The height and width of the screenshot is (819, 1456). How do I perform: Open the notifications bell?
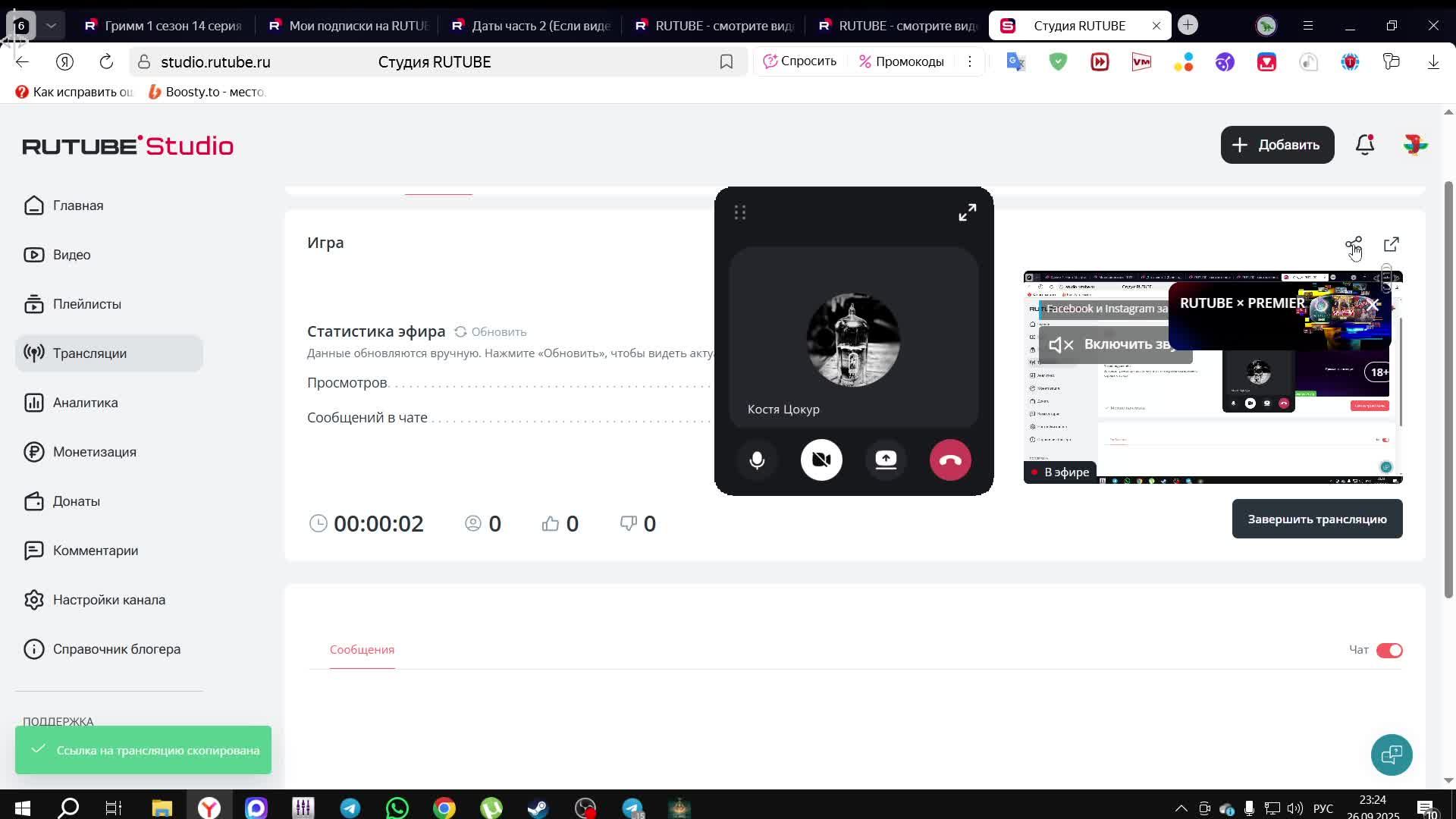(x=1364, y=145)
